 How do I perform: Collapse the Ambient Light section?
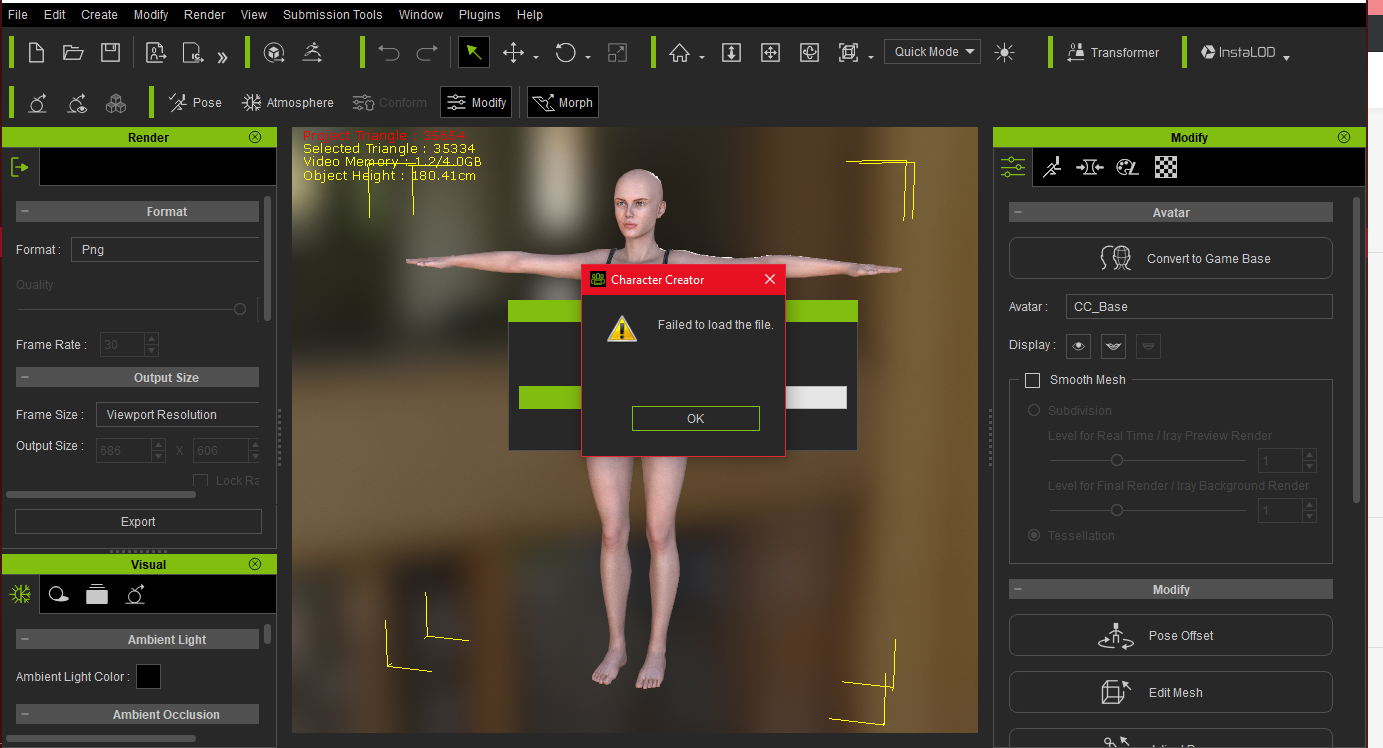point(24,640)
